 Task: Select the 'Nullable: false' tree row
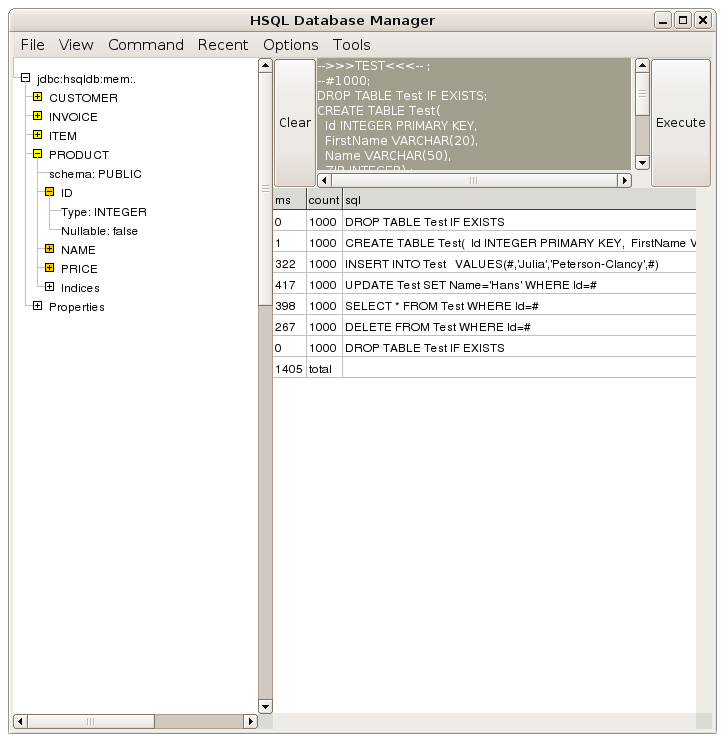(x=99, y=231)
